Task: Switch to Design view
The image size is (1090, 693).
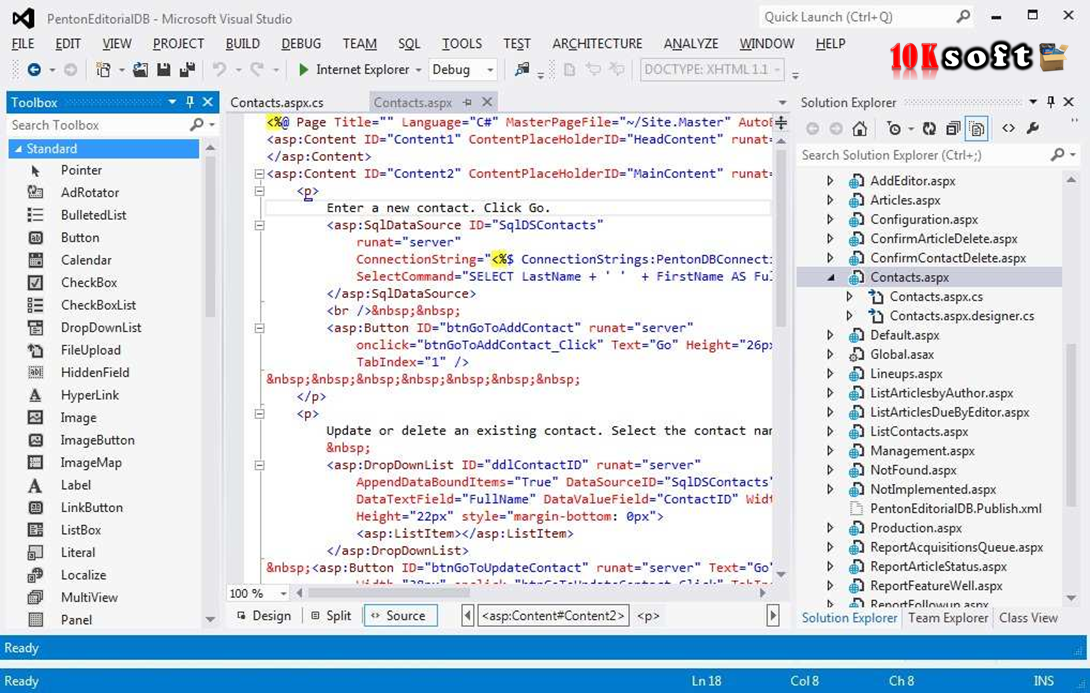Action: [x=264, y=616]
